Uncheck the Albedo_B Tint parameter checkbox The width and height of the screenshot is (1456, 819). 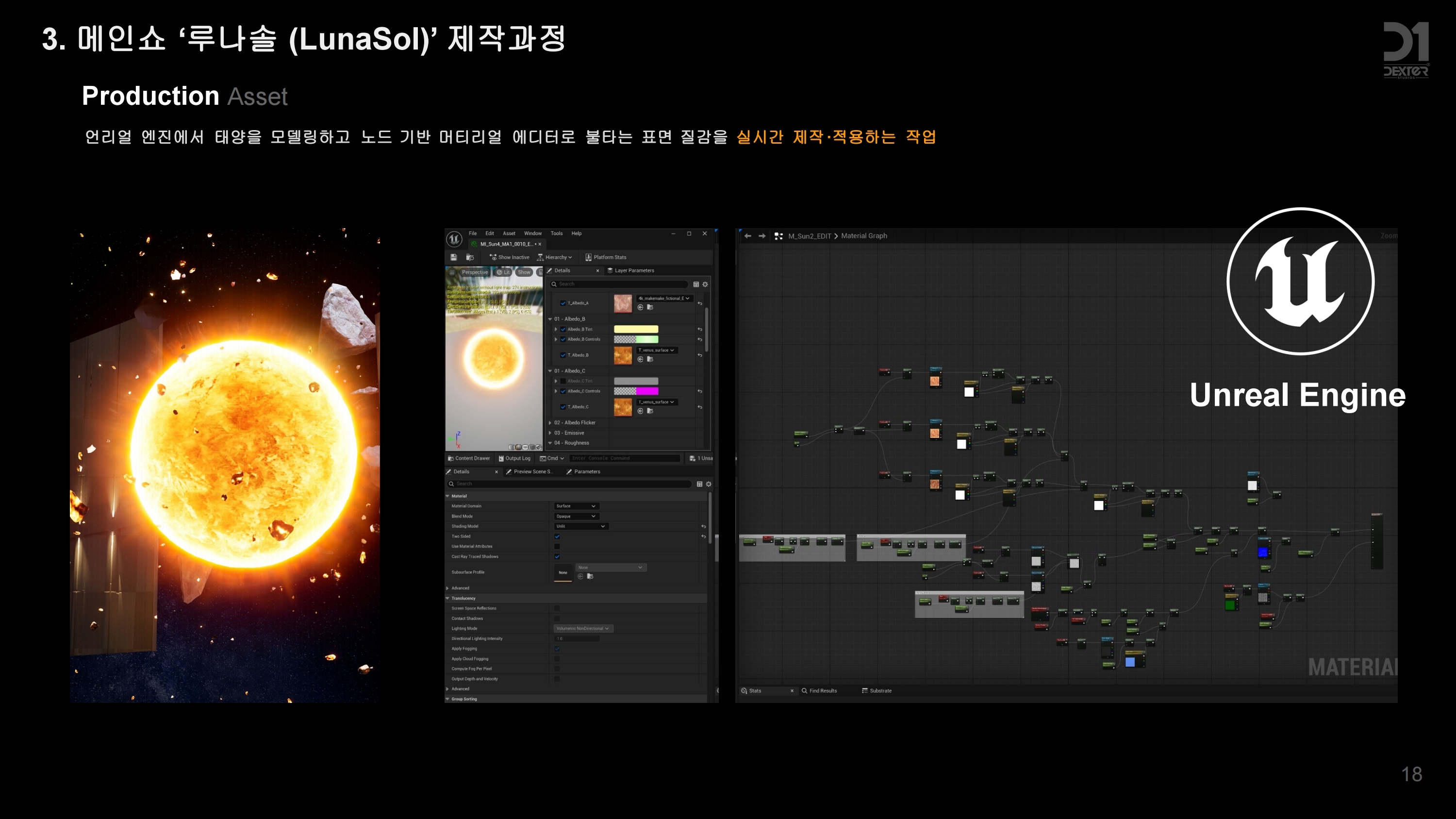pos(563,329)
